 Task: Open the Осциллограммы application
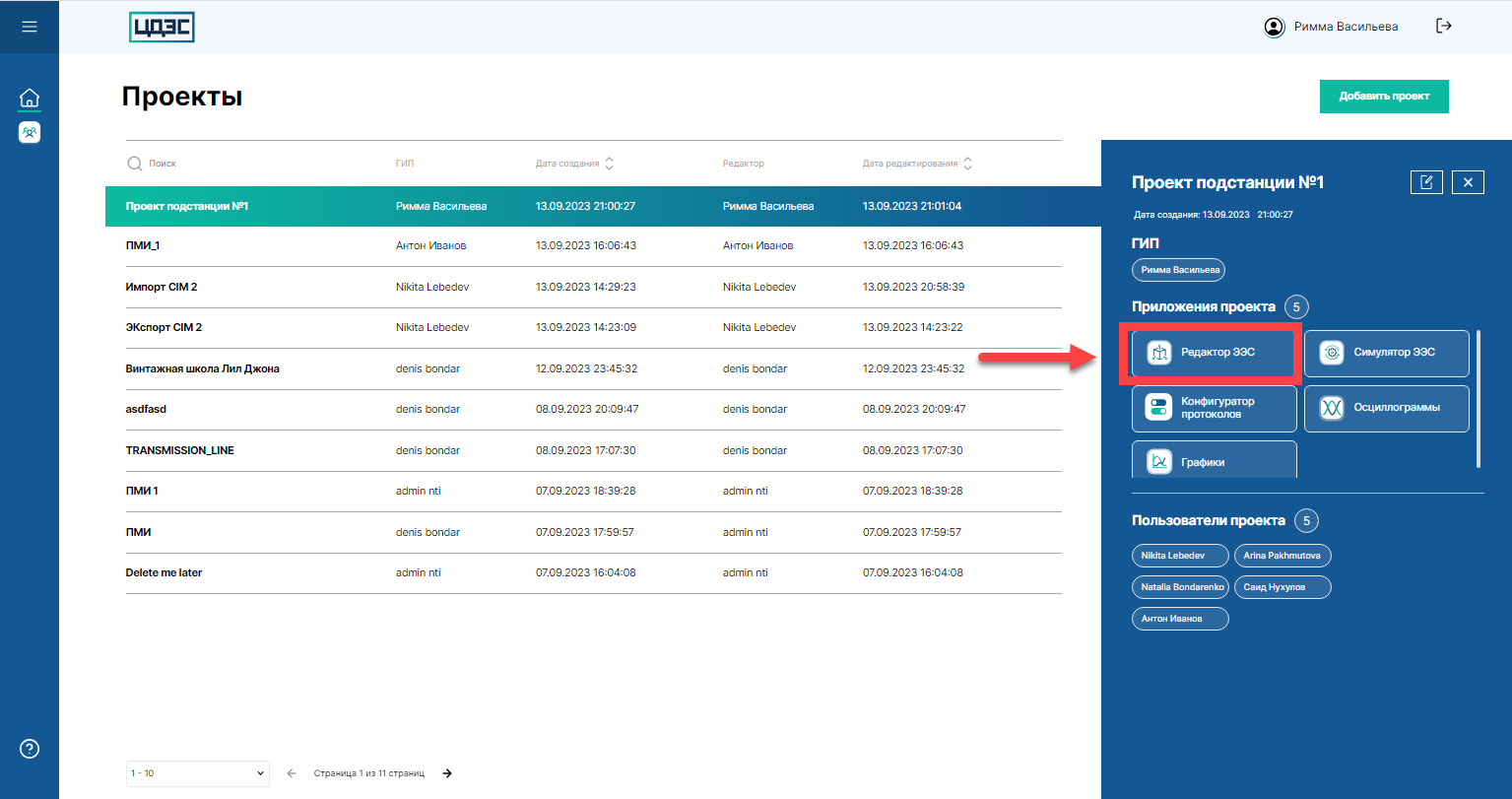(1386, 408)
